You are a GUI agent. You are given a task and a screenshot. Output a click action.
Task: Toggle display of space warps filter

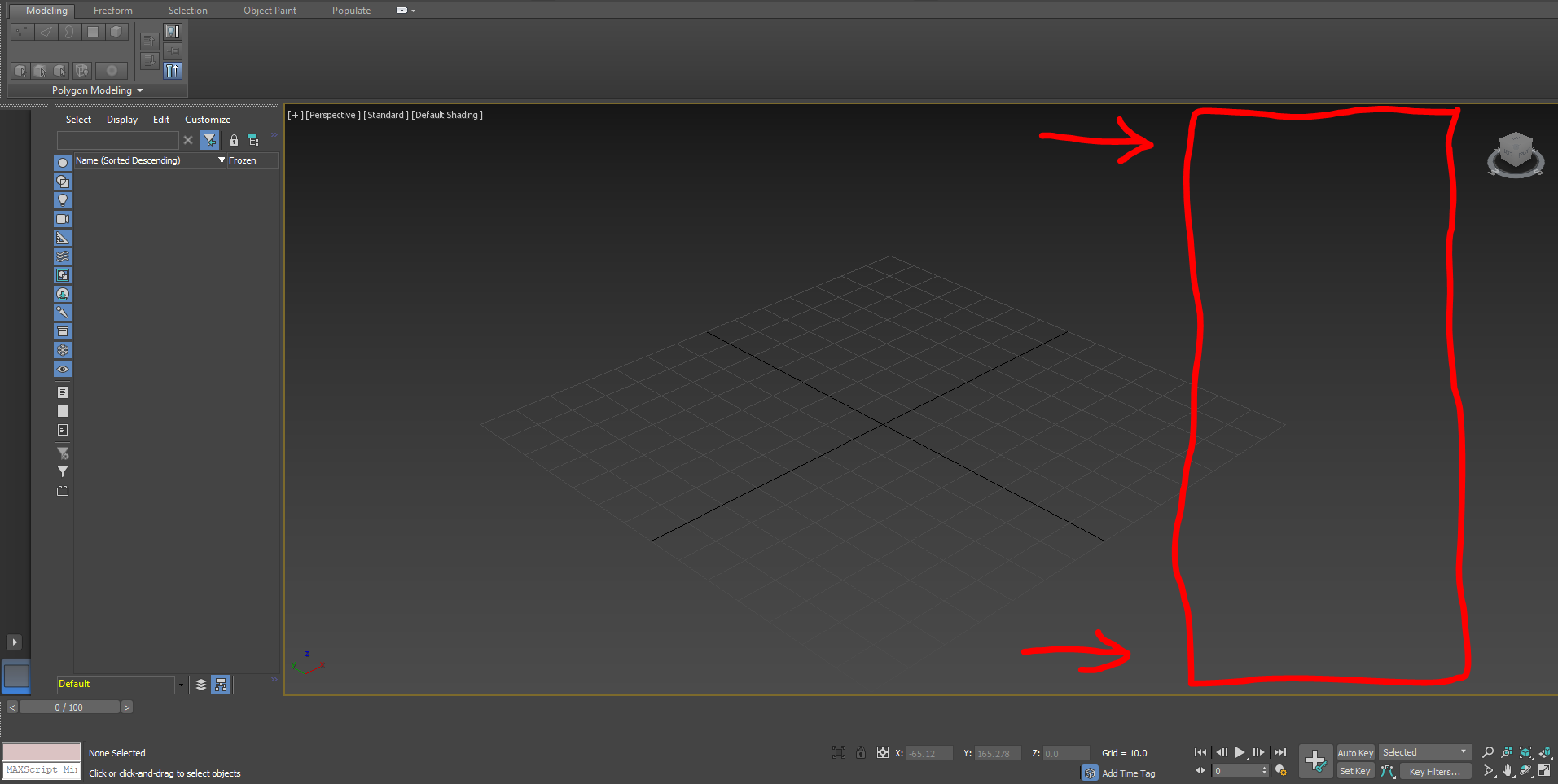point(63,256)
